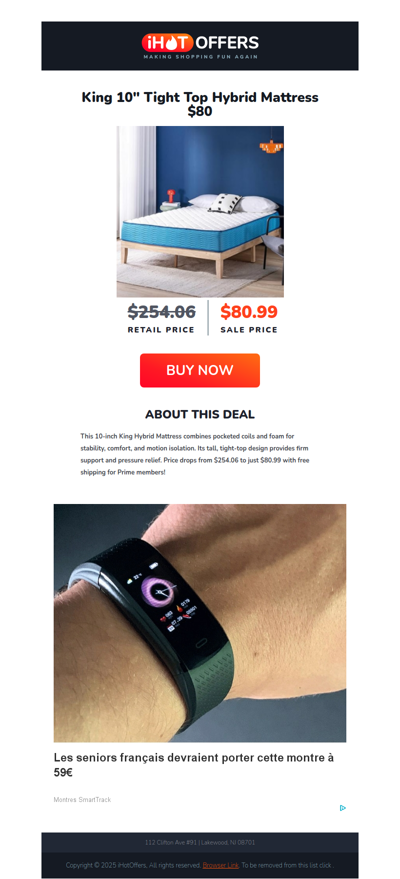400x879 pixels.
Task: Click the blue mattress product photo
Action: (x=200, y=211)
